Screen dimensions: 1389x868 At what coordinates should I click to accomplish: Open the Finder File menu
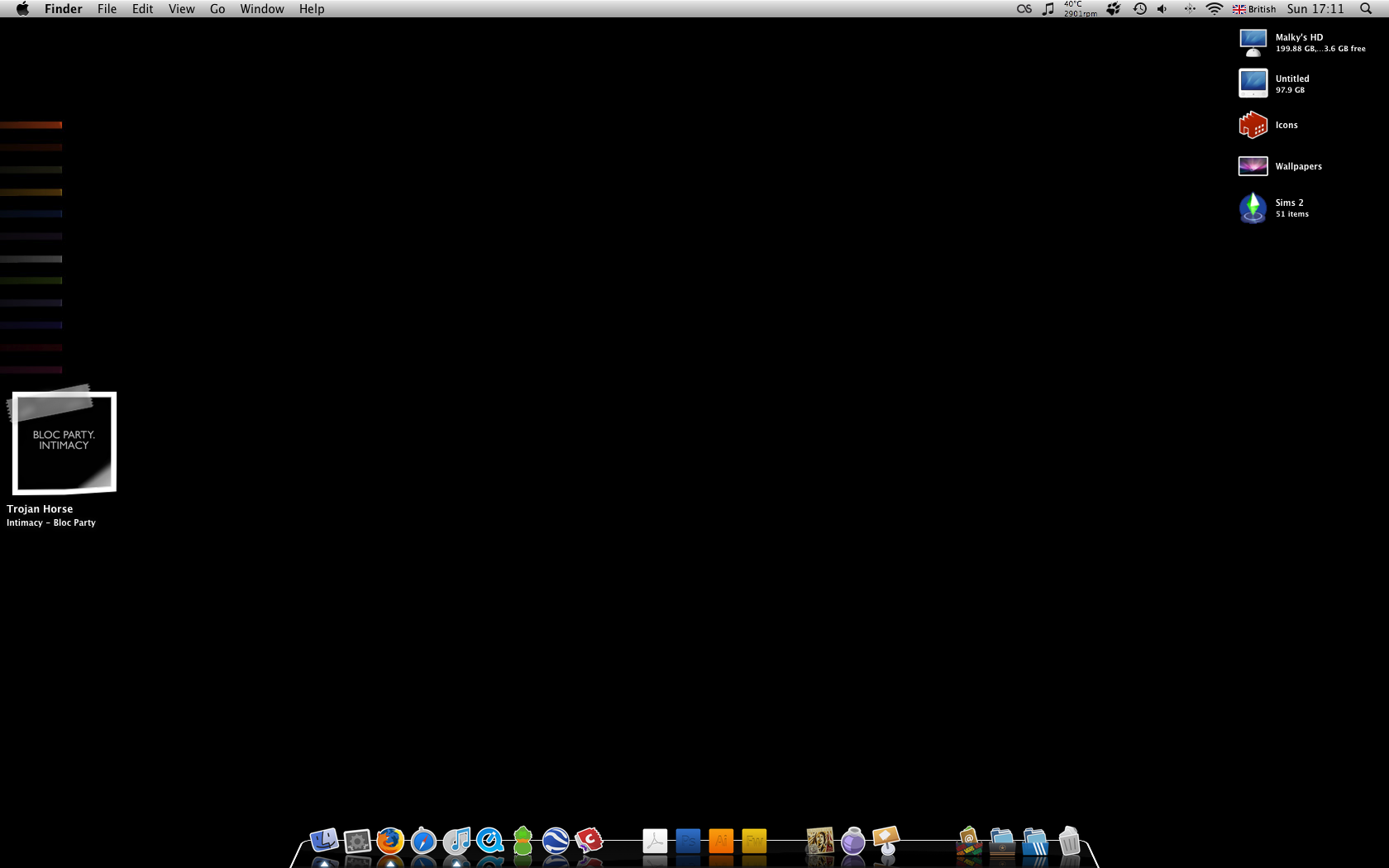pyautogui.click(x=107, y=9)
